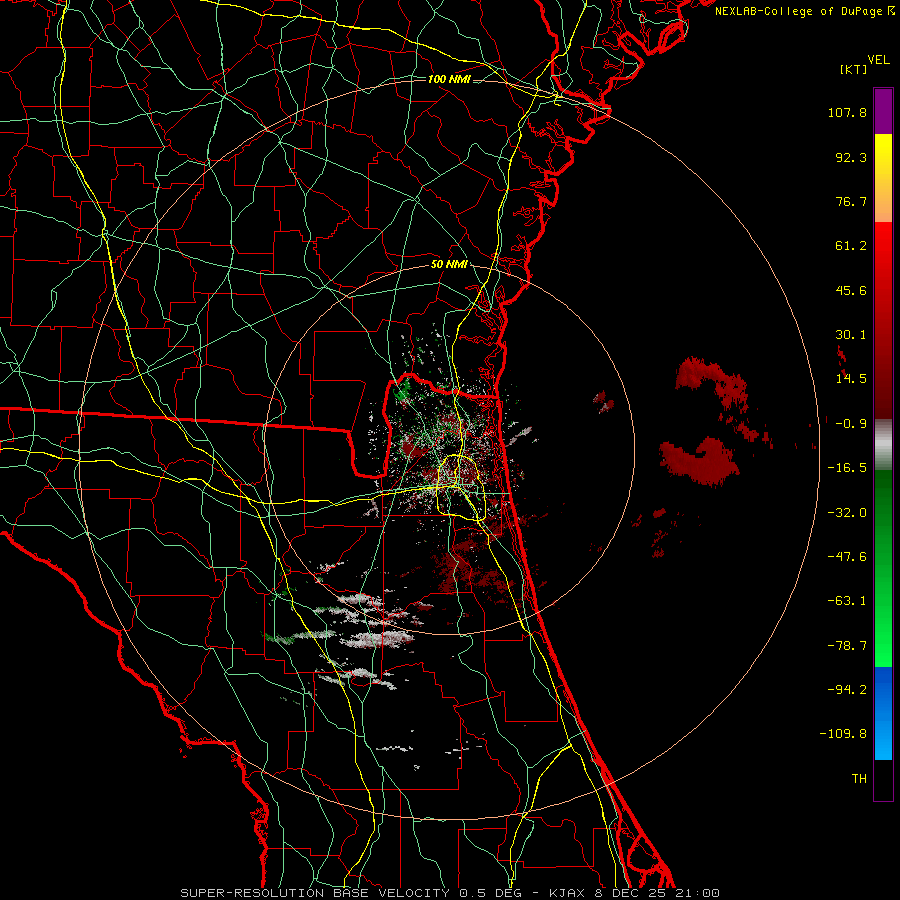900x900 pixels.
Task: Click the -63.1 velocity legend value
Action: (847, 601)
